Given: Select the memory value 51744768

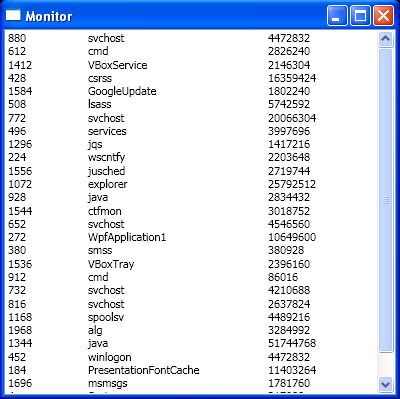Looking at the screenshot, I should coord(292,343).
